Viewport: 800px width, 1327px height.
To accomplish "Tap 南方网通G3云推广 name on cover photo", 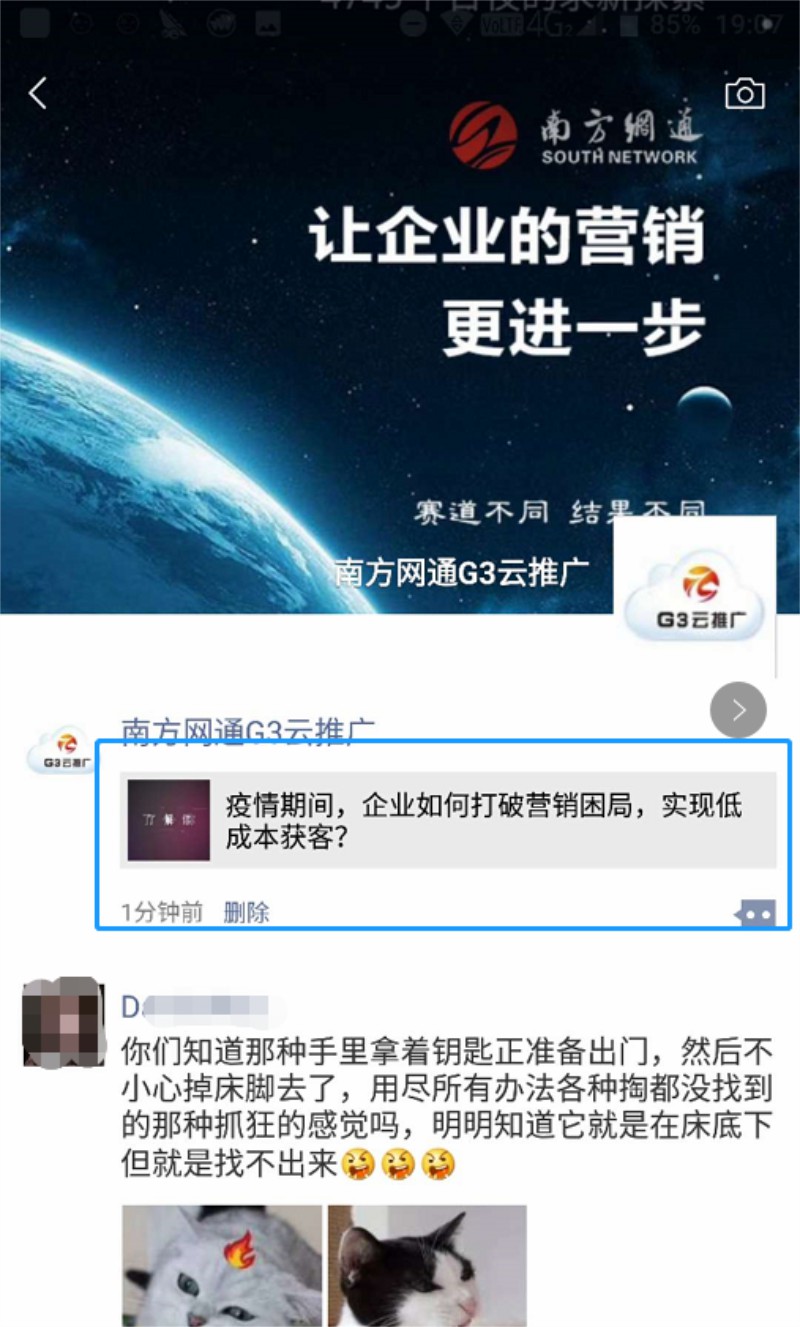I will click(462, 573).
